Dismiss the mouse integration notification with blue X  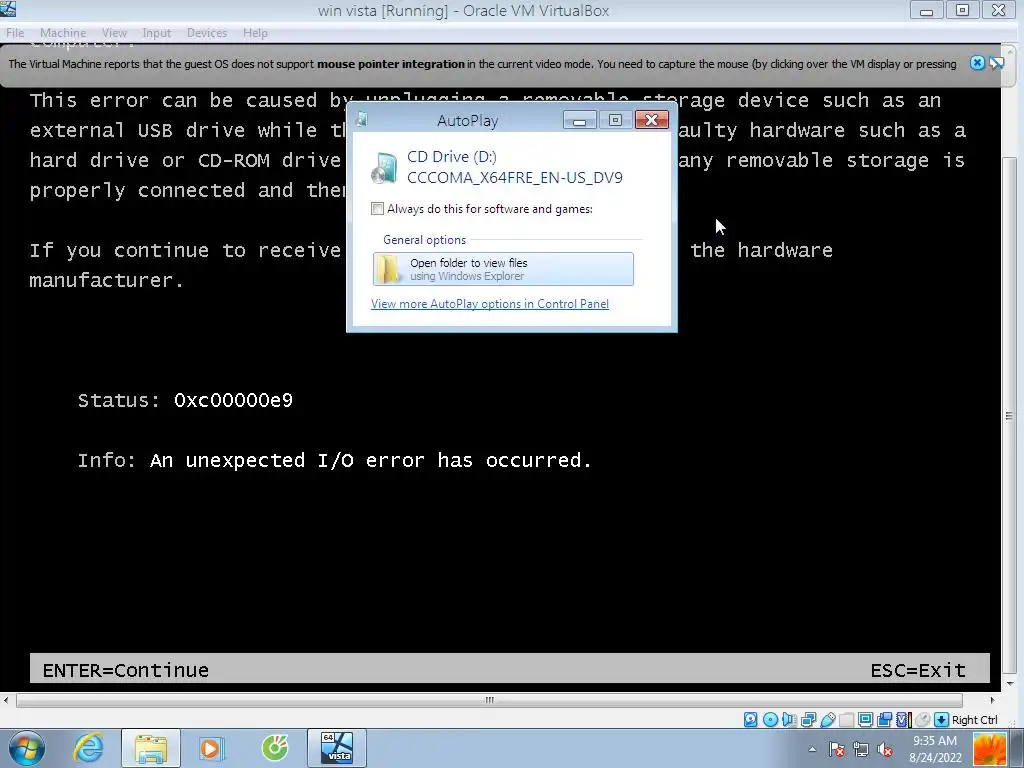[x=977, y=63]
